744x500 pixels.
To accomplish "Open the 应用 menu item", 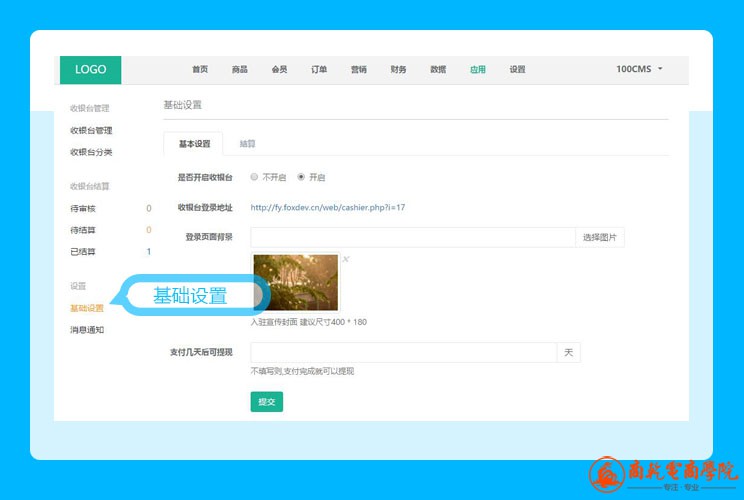I will click(478, 69).
